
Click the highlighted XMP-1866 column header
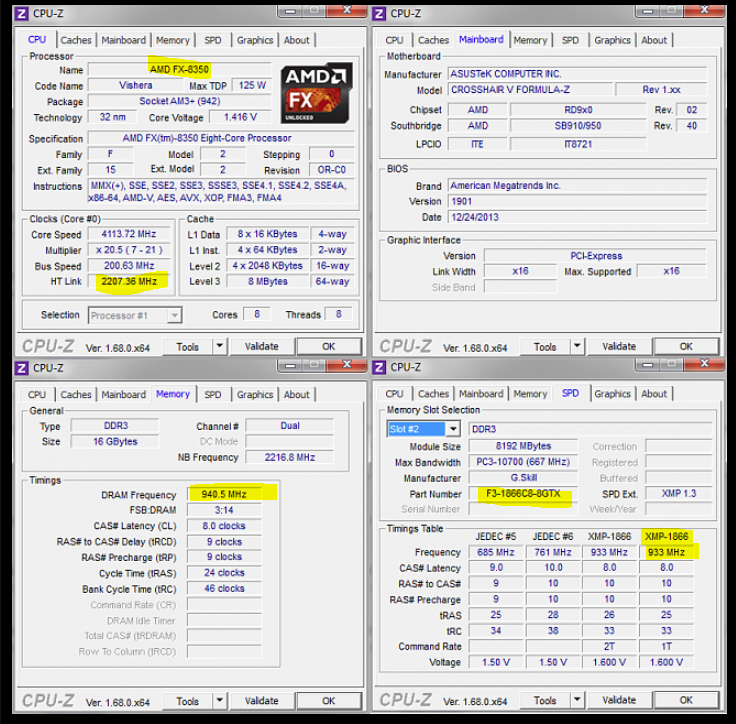pyautogui.click(x=667, y=536)
